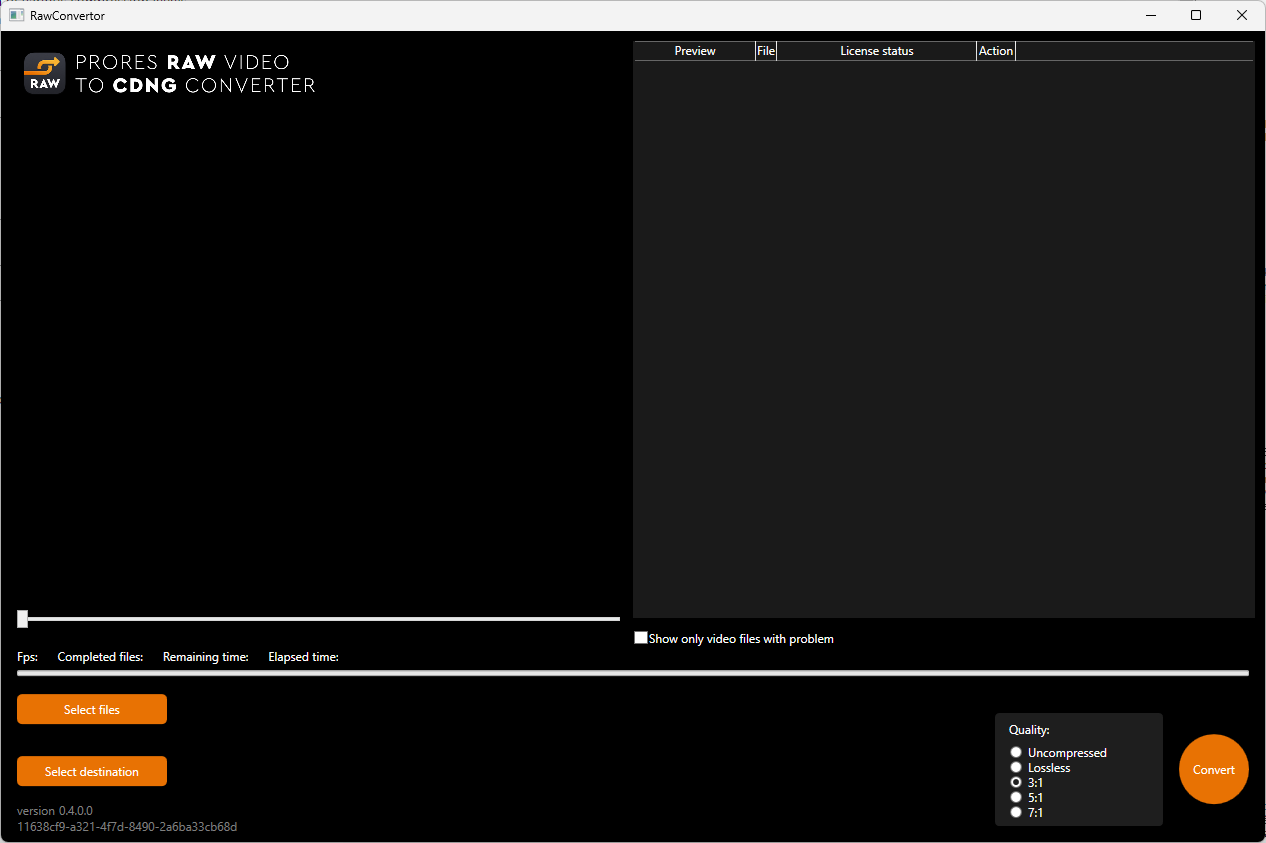
Task: Click the Select files button
Action: [91, 708]
